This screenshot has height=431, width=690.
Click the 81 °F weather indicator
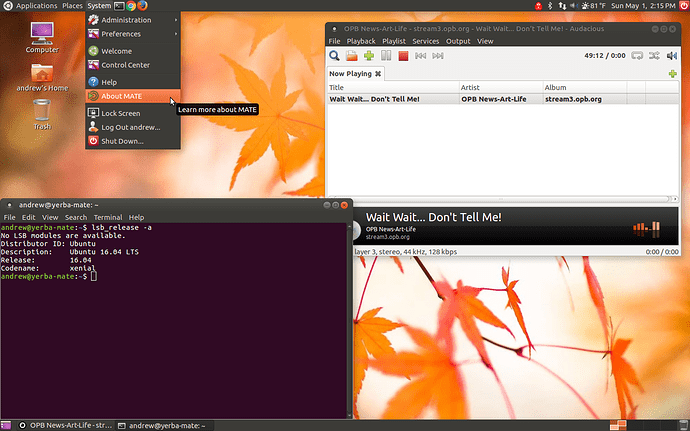593,6
